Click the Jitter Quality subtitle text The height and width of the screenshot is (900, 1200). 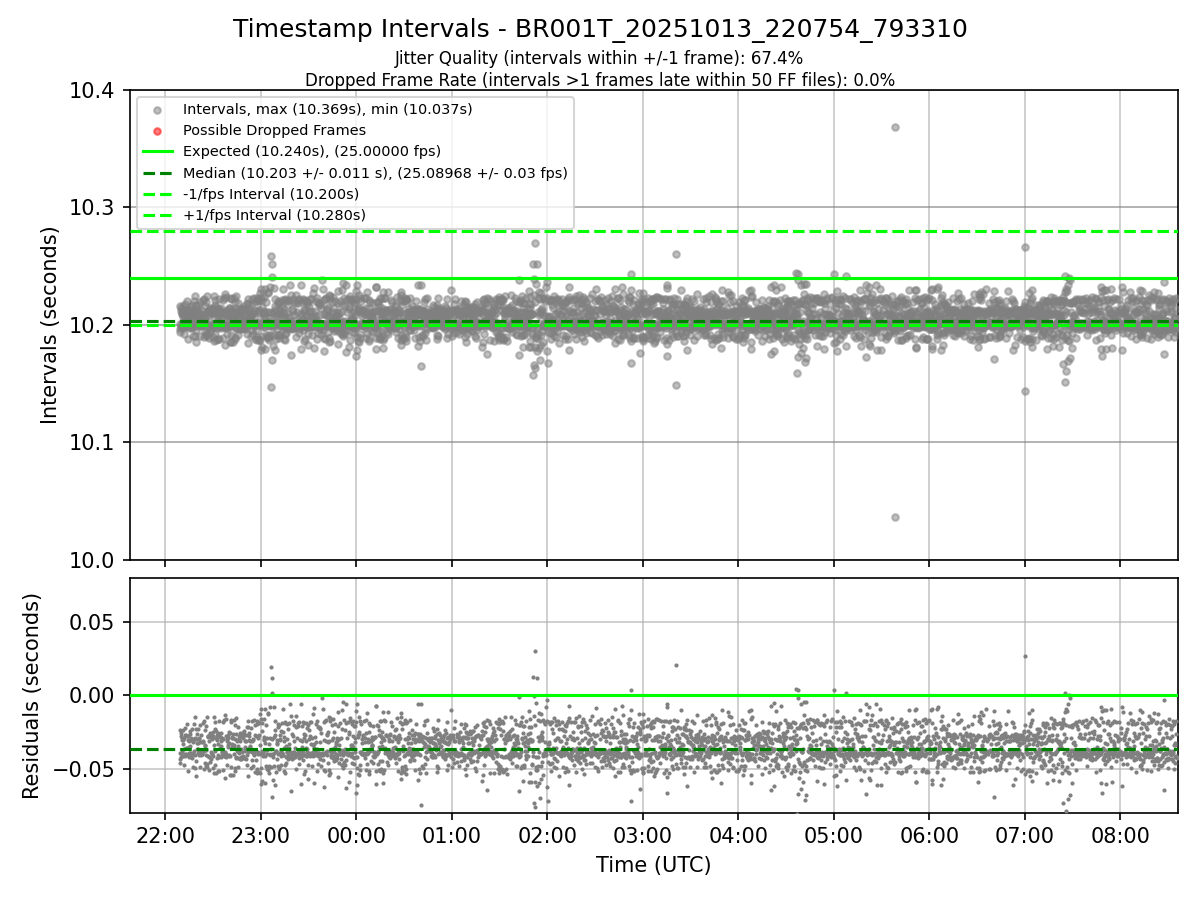coord(599,58)
